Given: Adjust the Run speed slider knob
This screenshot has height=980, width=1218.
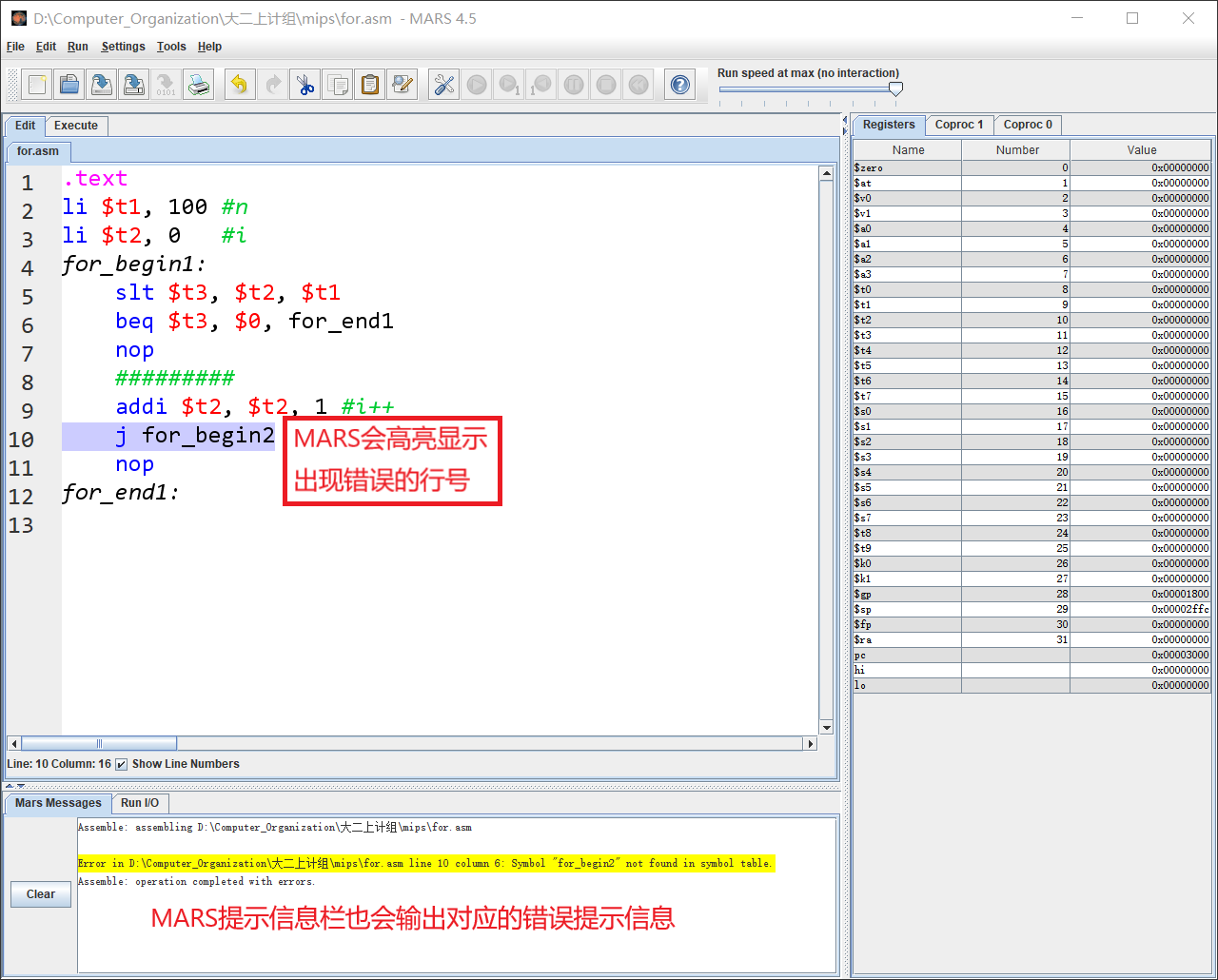Looking at the screenshot, I should tap(895, 88).
